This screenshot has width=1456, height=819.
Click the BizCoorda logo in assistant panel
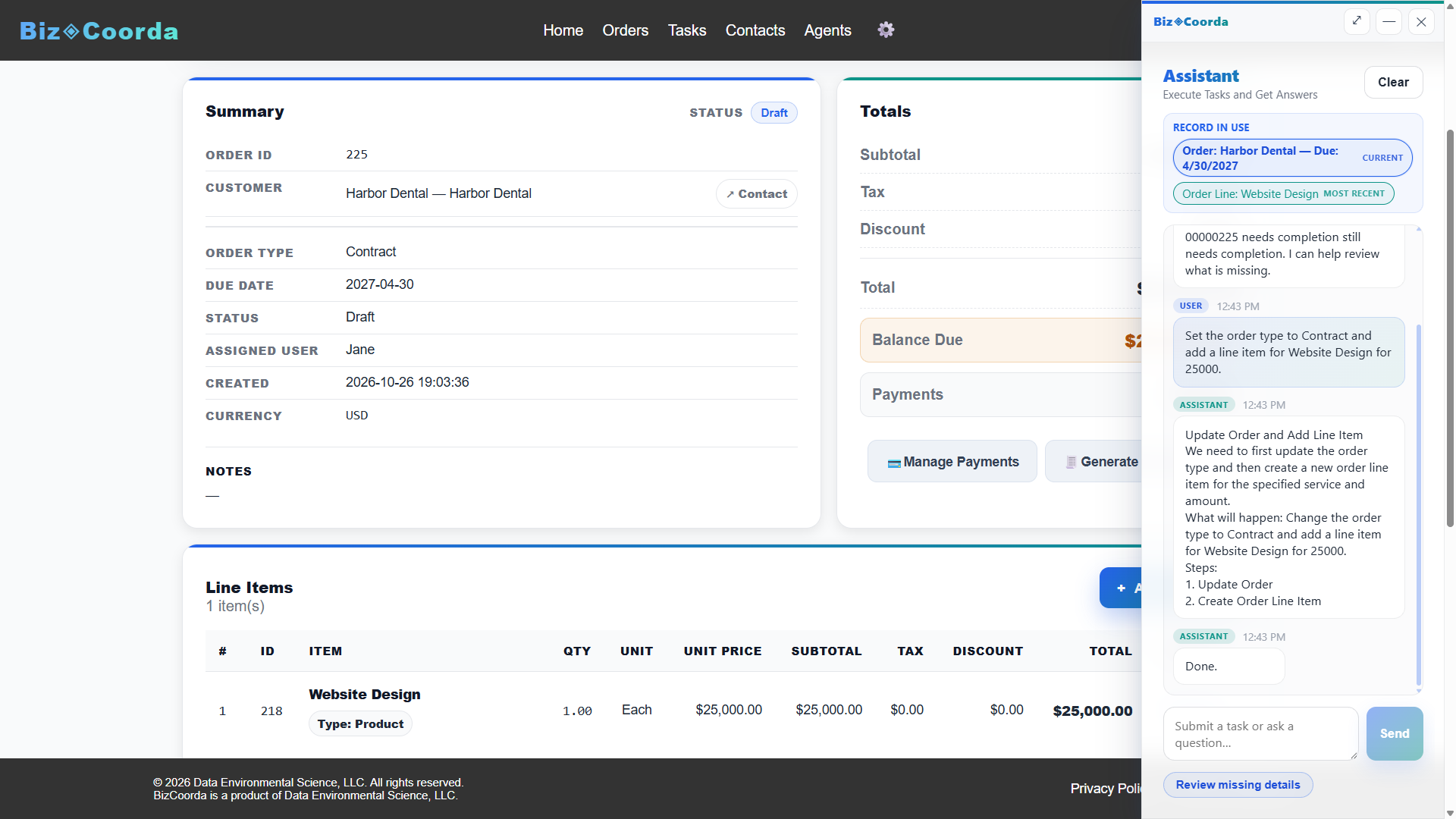click(1191, 21)
